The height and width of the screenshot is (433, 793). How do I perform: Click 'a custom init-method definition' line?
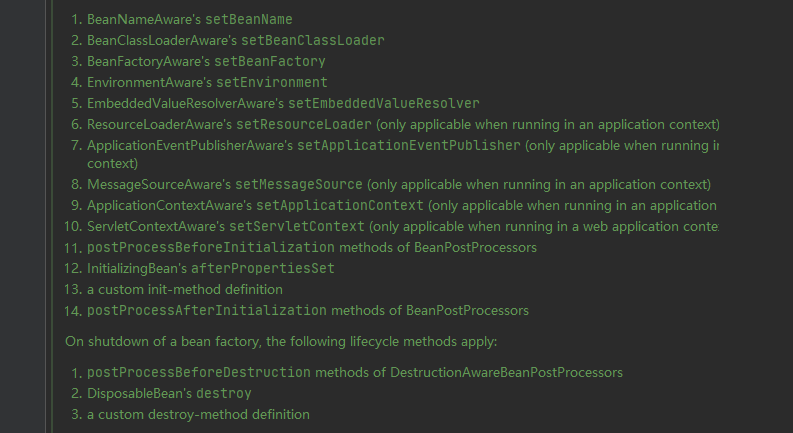[x=185, y=289]
